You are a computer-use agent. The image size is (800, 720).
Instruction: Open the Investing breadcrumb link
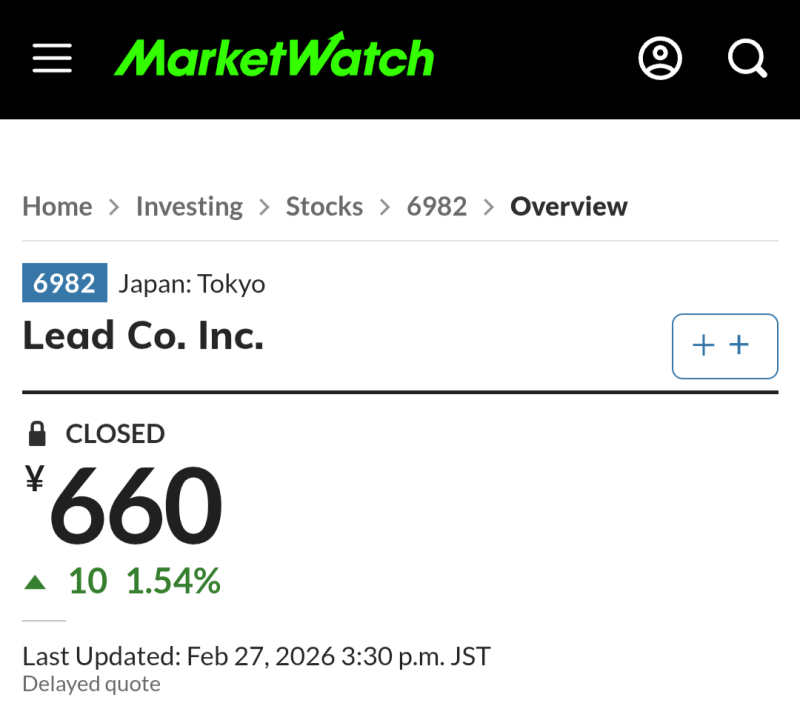point(189,207)
